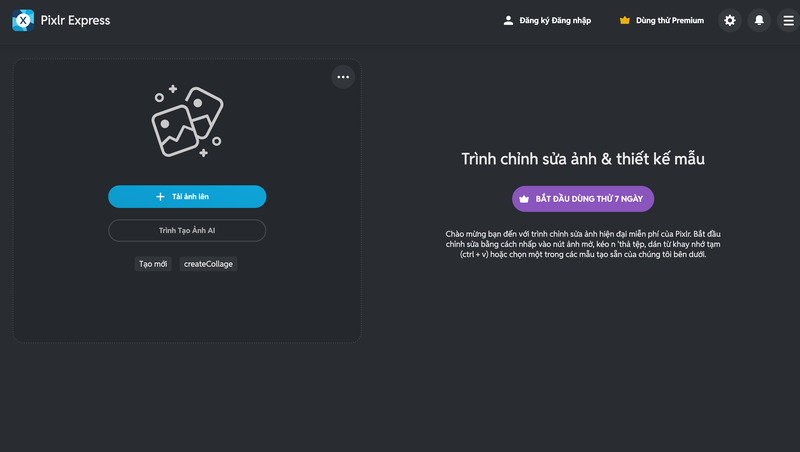Click the gold crown Premium icon
Viewport: 800px width, 452px height.
coord(624,20)
